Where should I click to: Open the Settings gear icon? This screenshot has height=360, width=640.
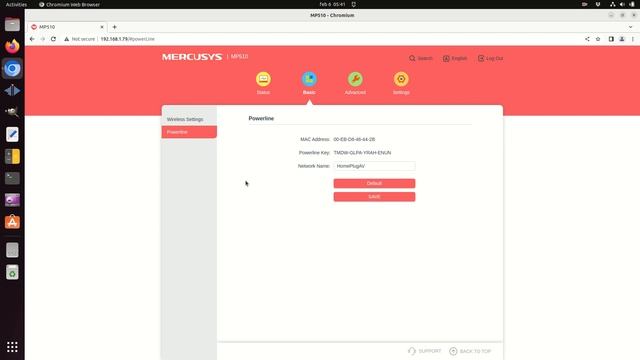point(401,79)
